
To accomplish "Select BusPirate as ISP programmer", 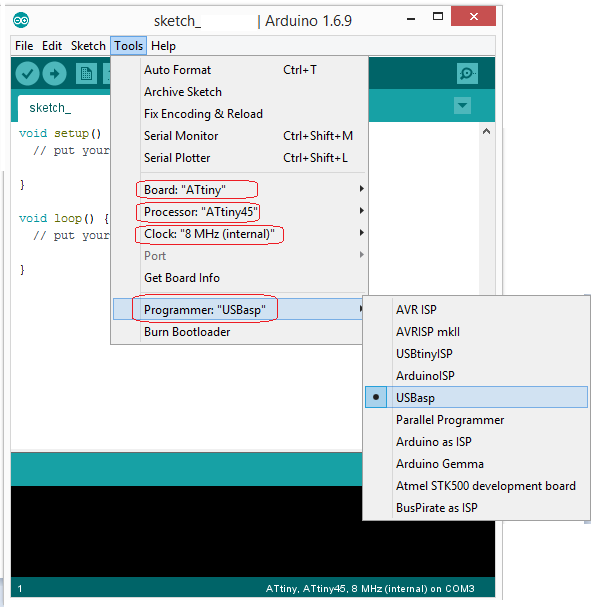I will click(x=476, y=508).
